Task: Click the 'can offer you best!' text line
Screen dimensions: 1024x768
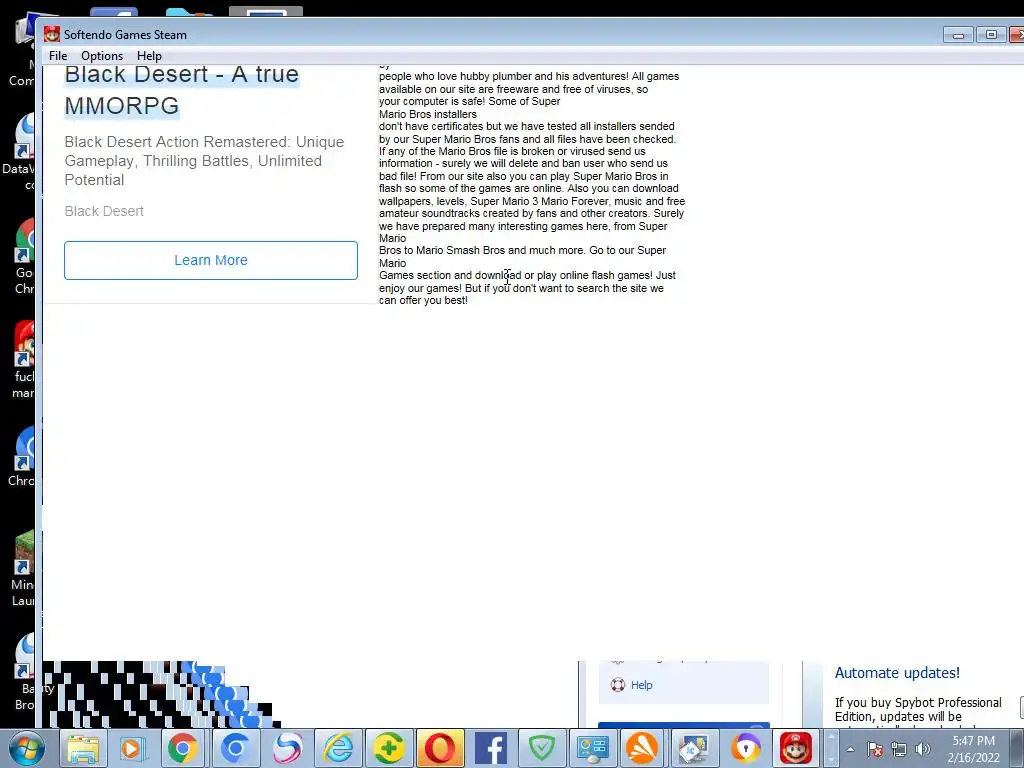Action: [423, 300]
